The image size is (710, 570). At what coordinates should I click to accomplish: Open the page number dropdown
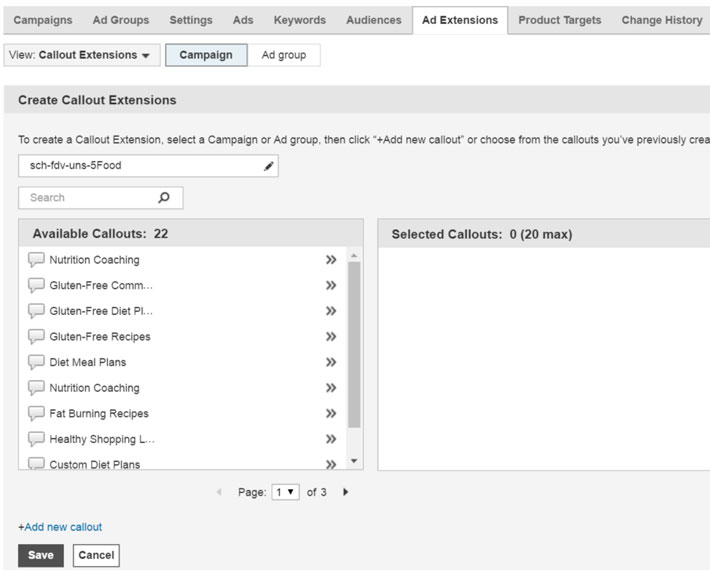[285, 492]
